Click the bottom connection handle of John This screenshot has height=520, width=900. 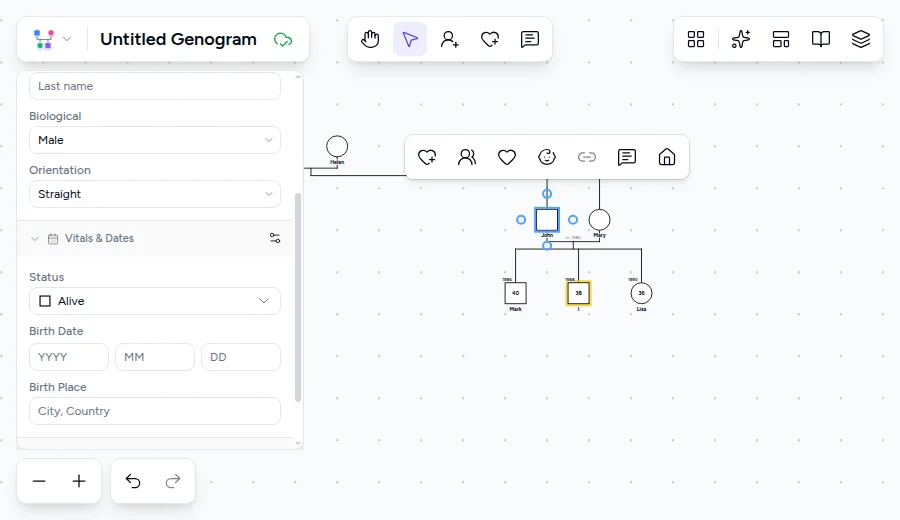(x=547, y=246)
